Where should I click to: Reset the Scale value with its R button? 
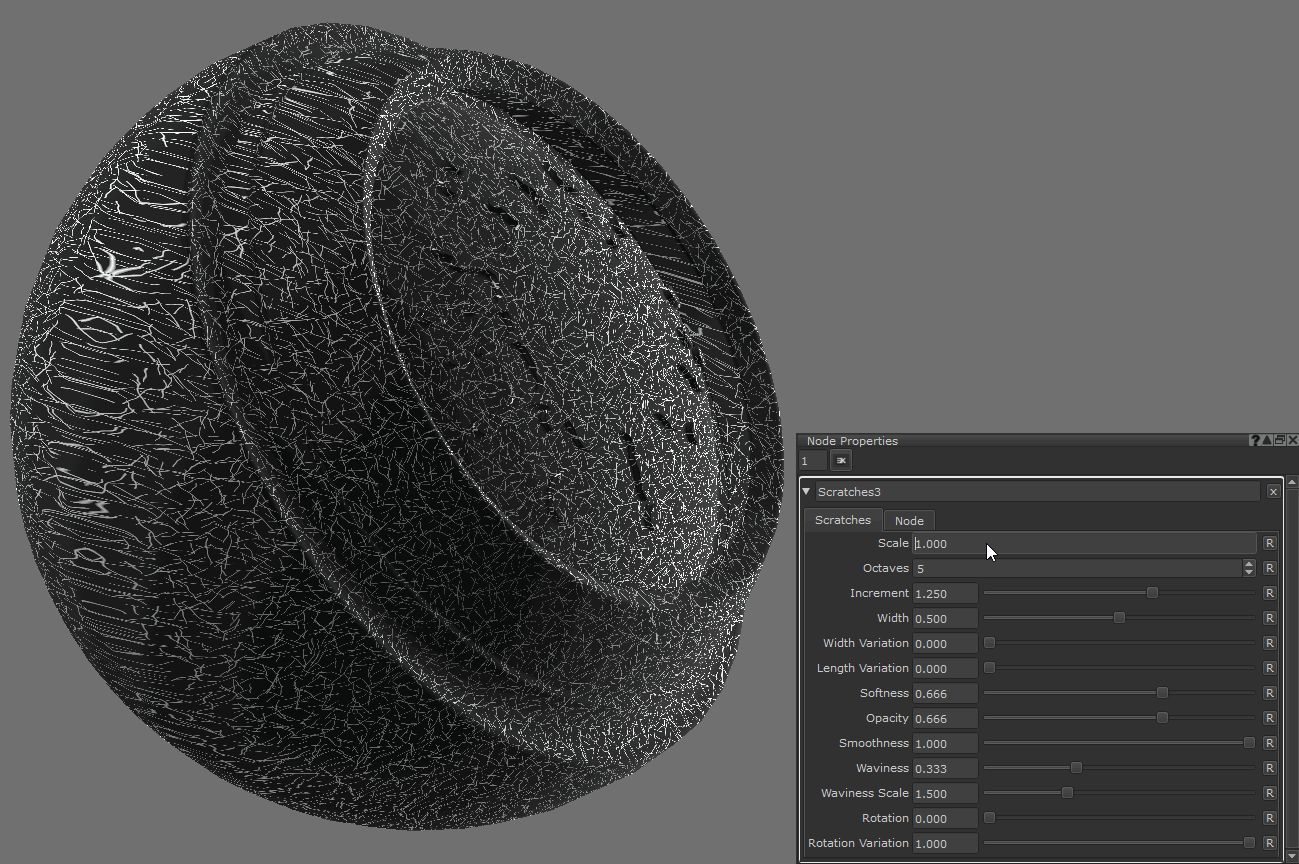tap(1269, 543)
